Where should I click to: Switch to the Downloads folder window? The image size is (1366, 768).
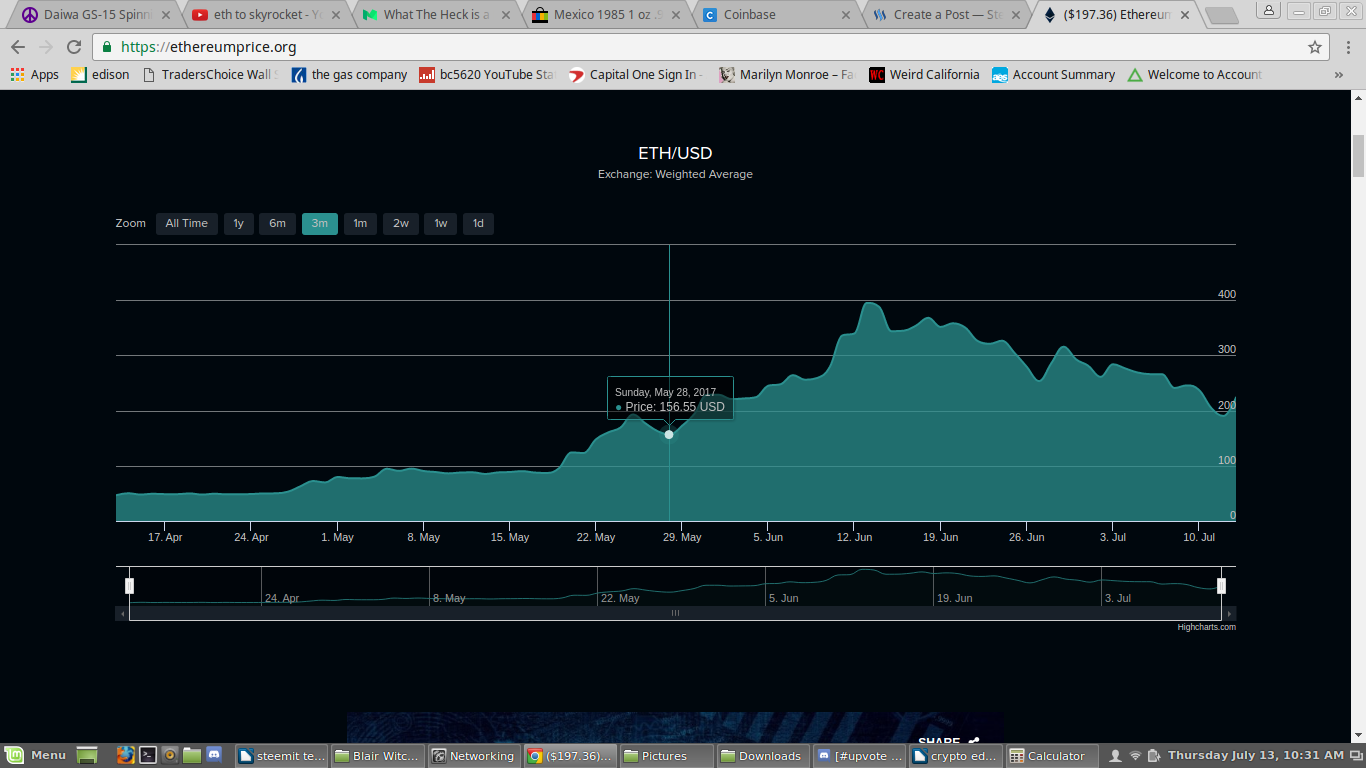coord(762,756)
